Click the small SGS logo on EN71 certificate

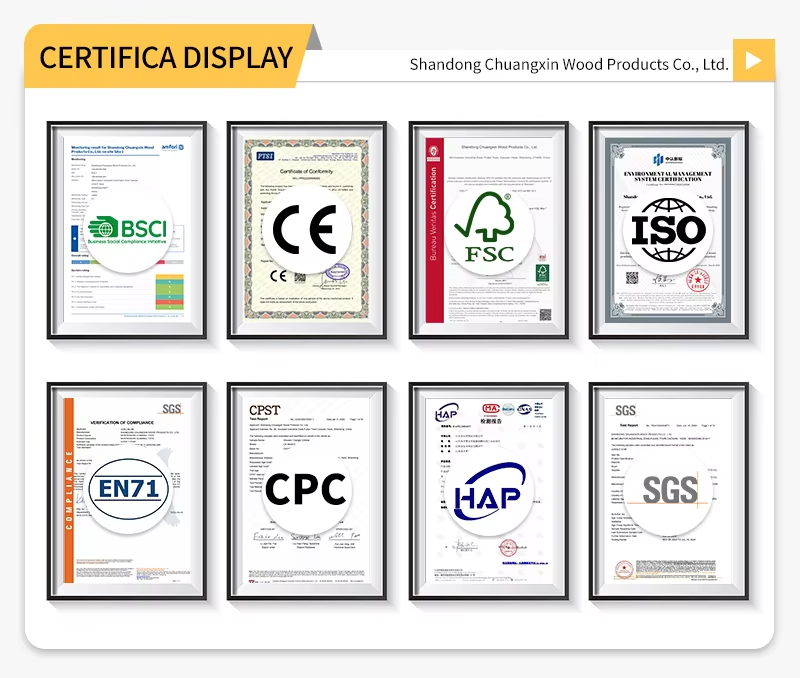(x=172, y=409)
